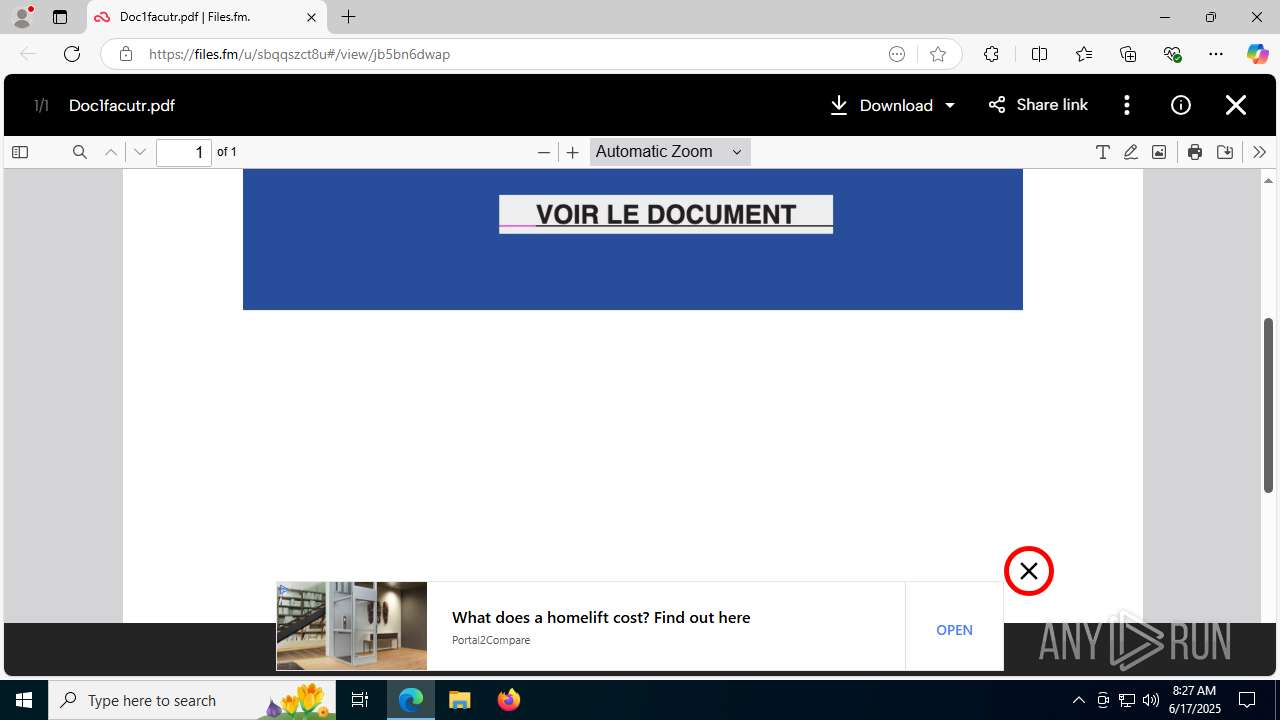1280x720 pixels.
Task: Add page to favorites star icon
Action: [937, 54]
